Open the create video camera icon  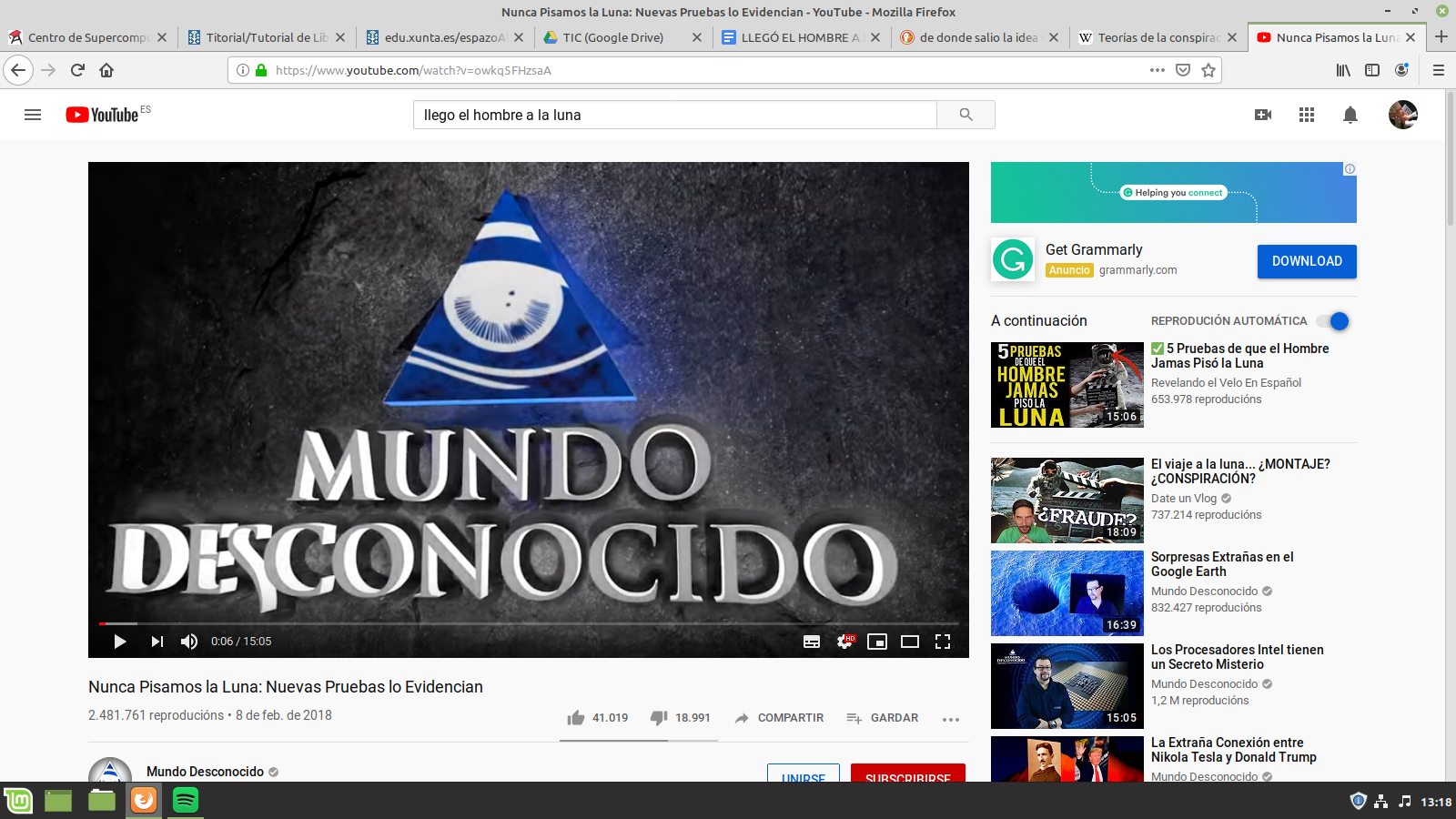click(1263, 115)
